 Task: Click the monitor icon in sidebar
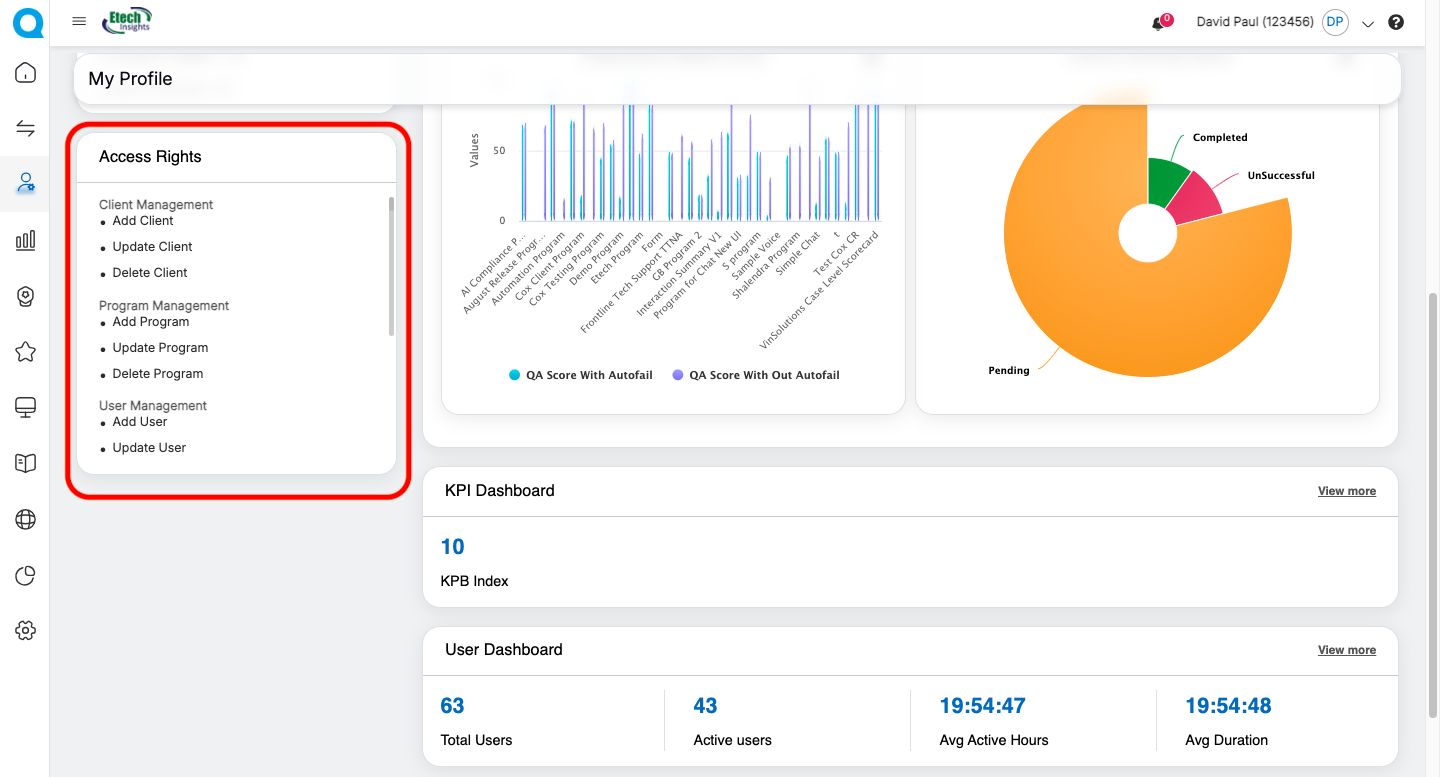[26, 407]
